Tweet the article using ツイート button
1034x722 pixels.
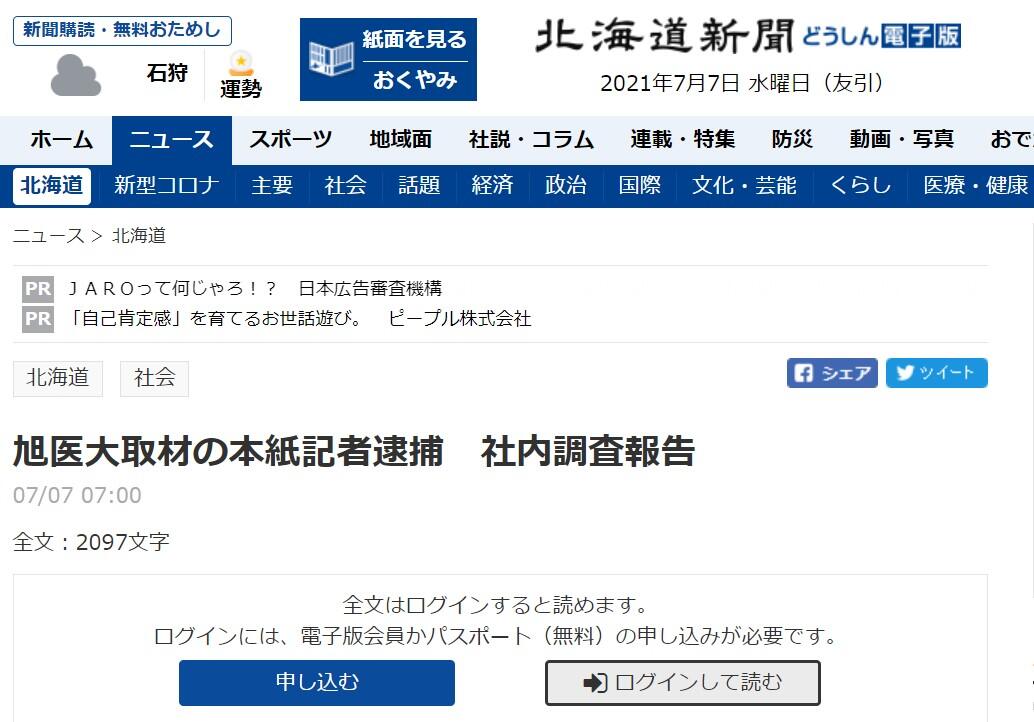point(936,373)
